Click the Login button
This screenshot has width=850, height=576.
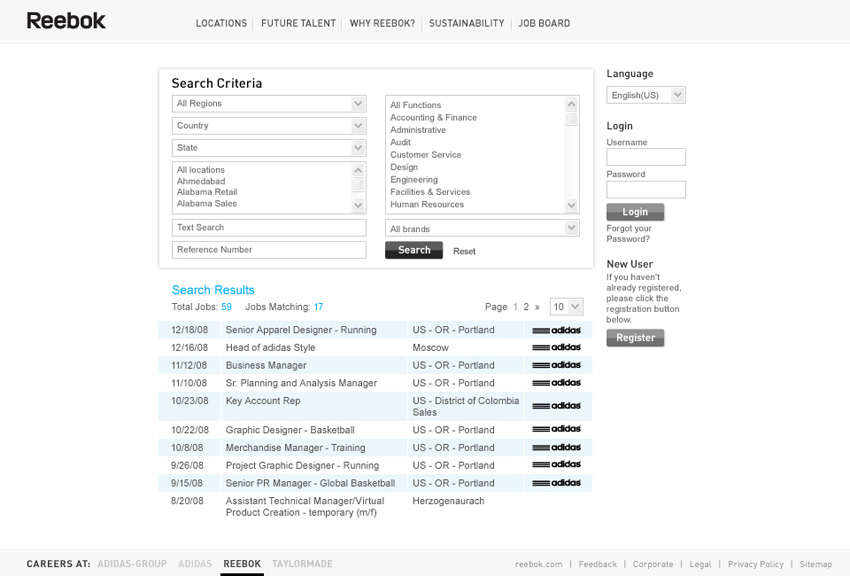click(635, 212)
